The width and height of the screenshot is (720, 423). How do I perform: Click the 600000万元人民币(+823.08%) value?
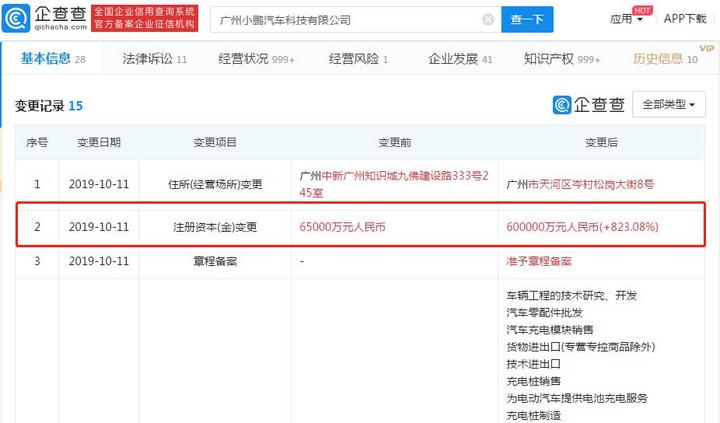tap(582, 227)
